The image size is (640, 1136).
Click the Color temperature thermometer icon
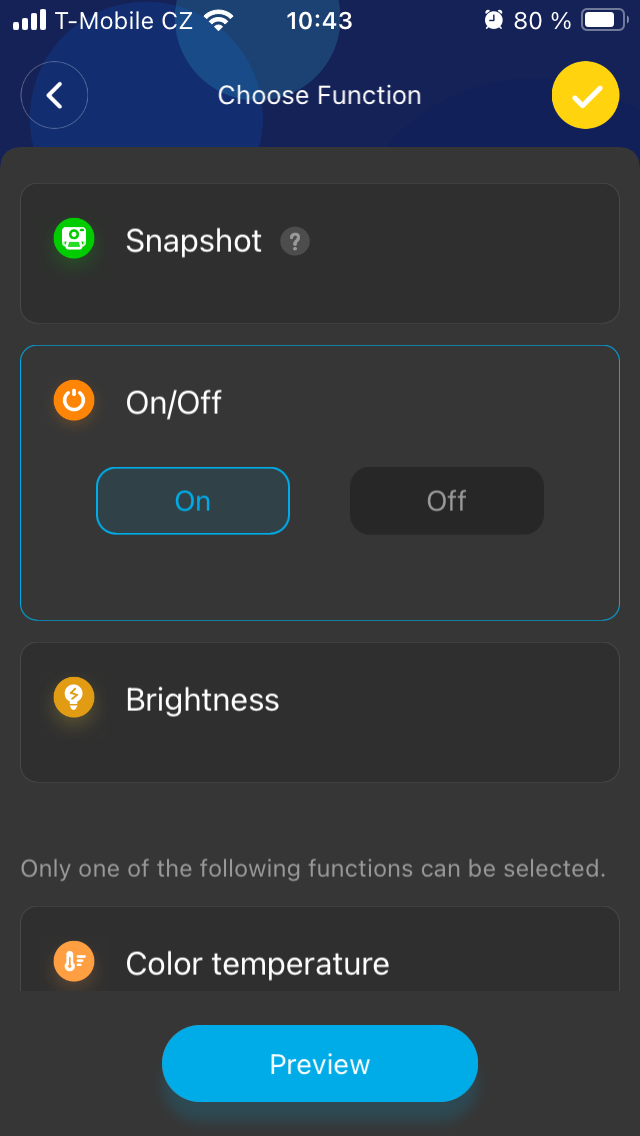coord(74,962)
